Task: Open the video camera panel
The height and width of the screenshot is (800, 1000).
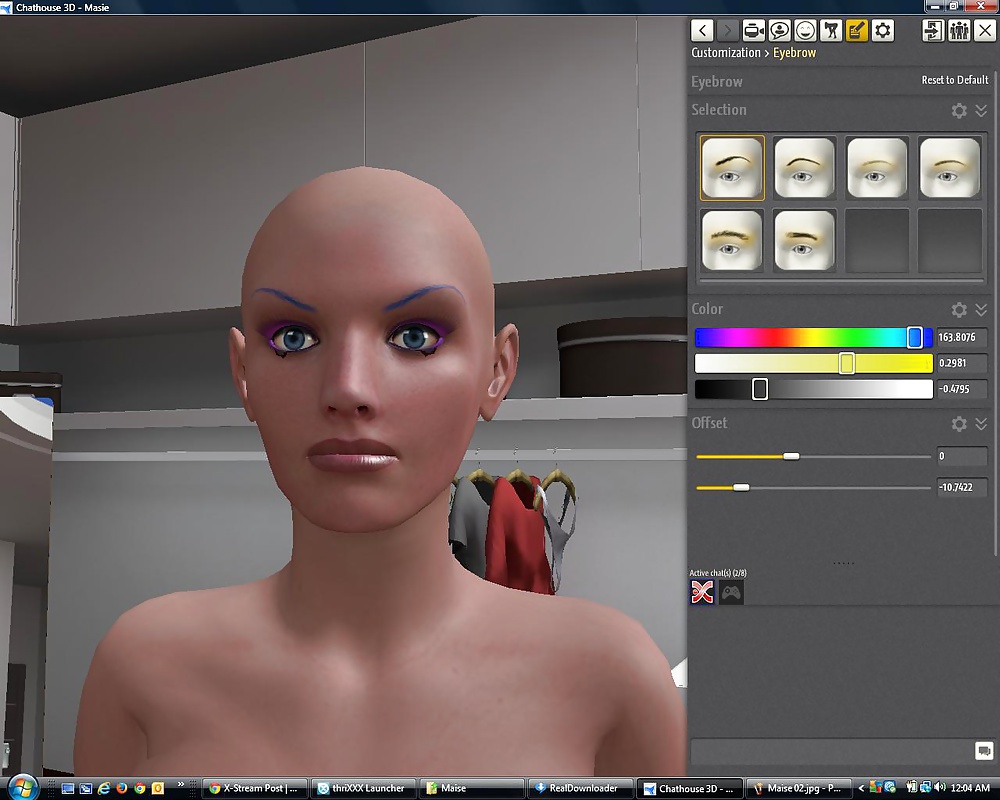Action: tap(753, 31)
